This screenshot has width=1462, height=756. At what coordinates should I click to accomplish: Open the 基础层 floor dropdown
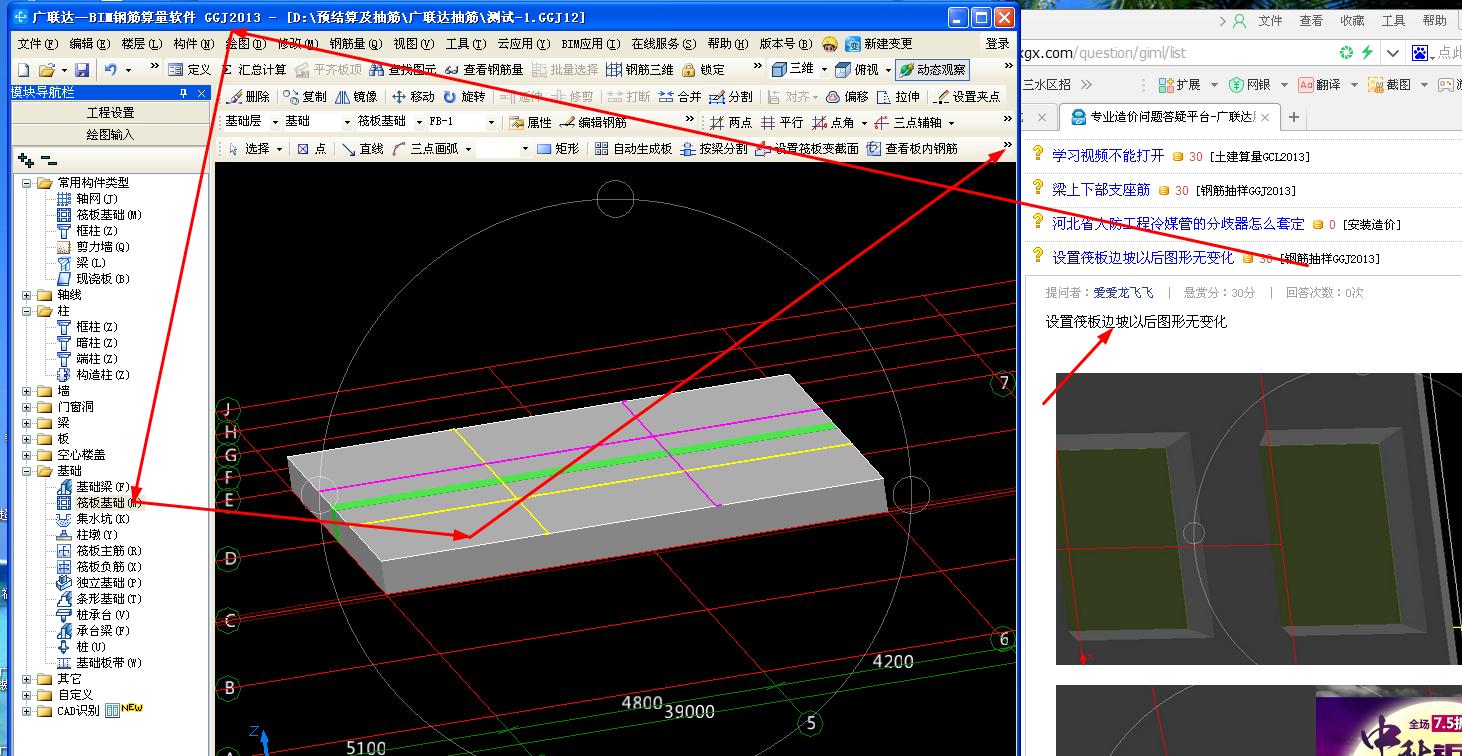click(274, 122)
